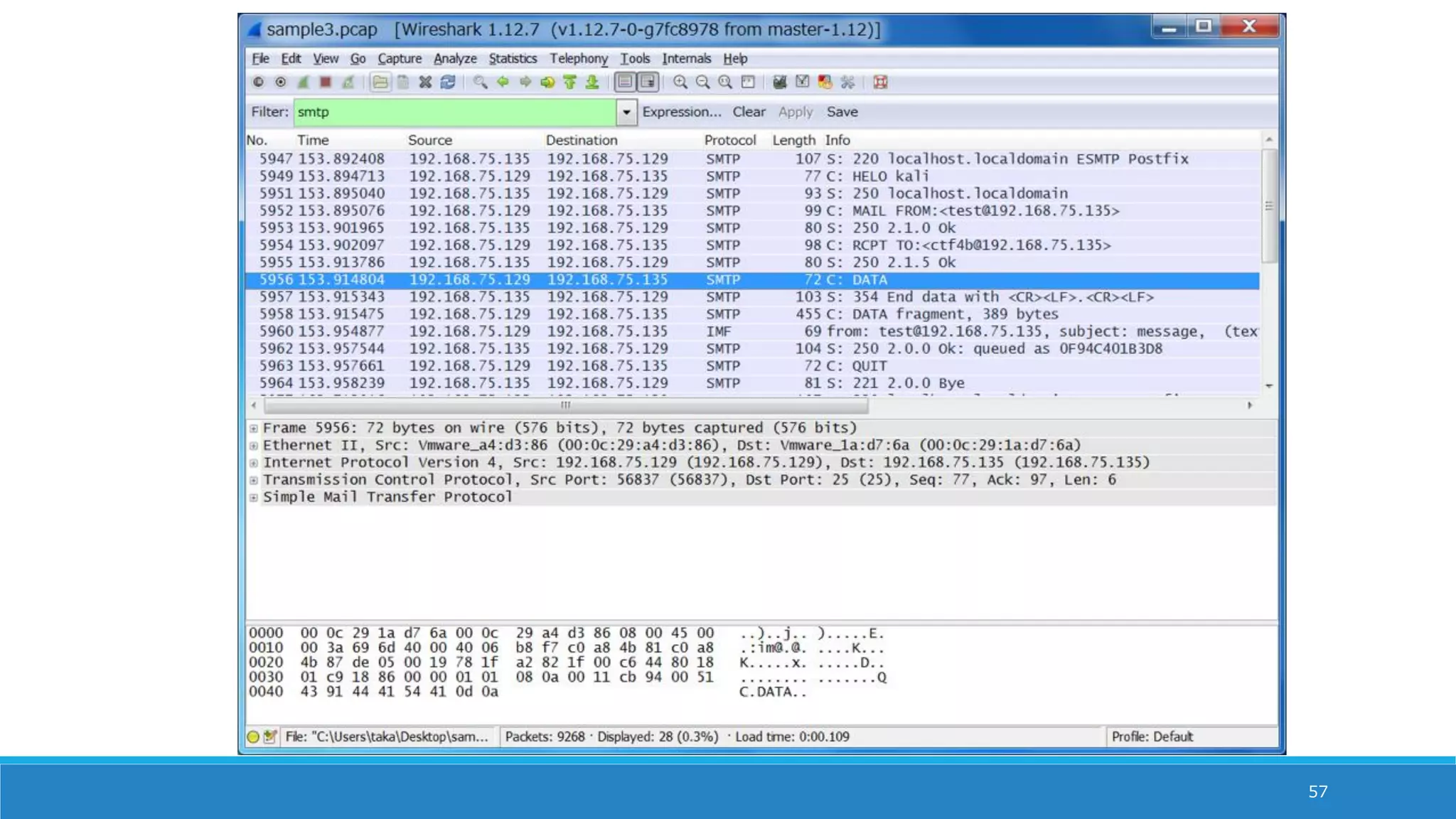Open the Statistics menu

512,58
